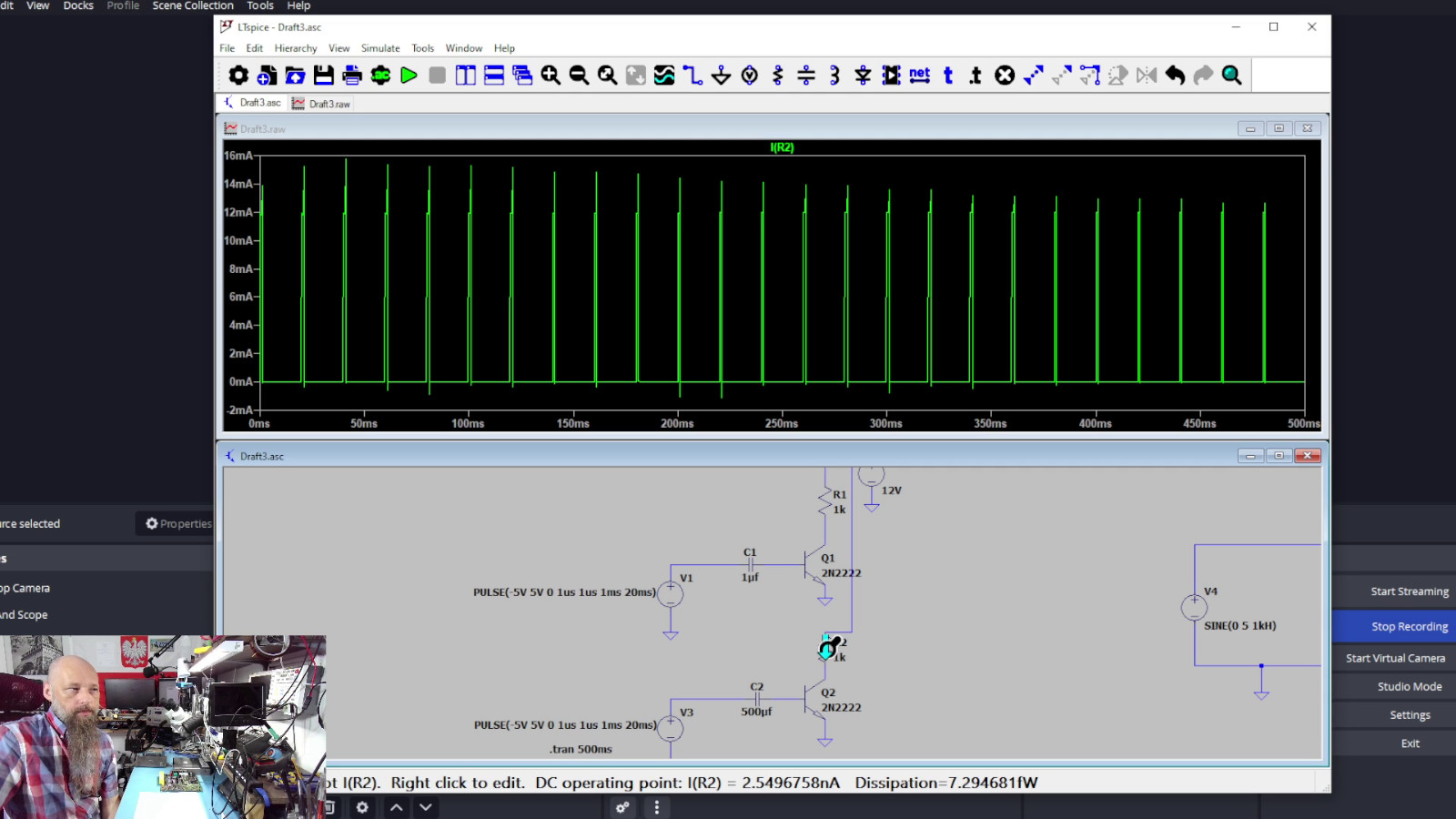Save the schematic with the floppy disk icon
1456x819 pixels.
point(323,76)
